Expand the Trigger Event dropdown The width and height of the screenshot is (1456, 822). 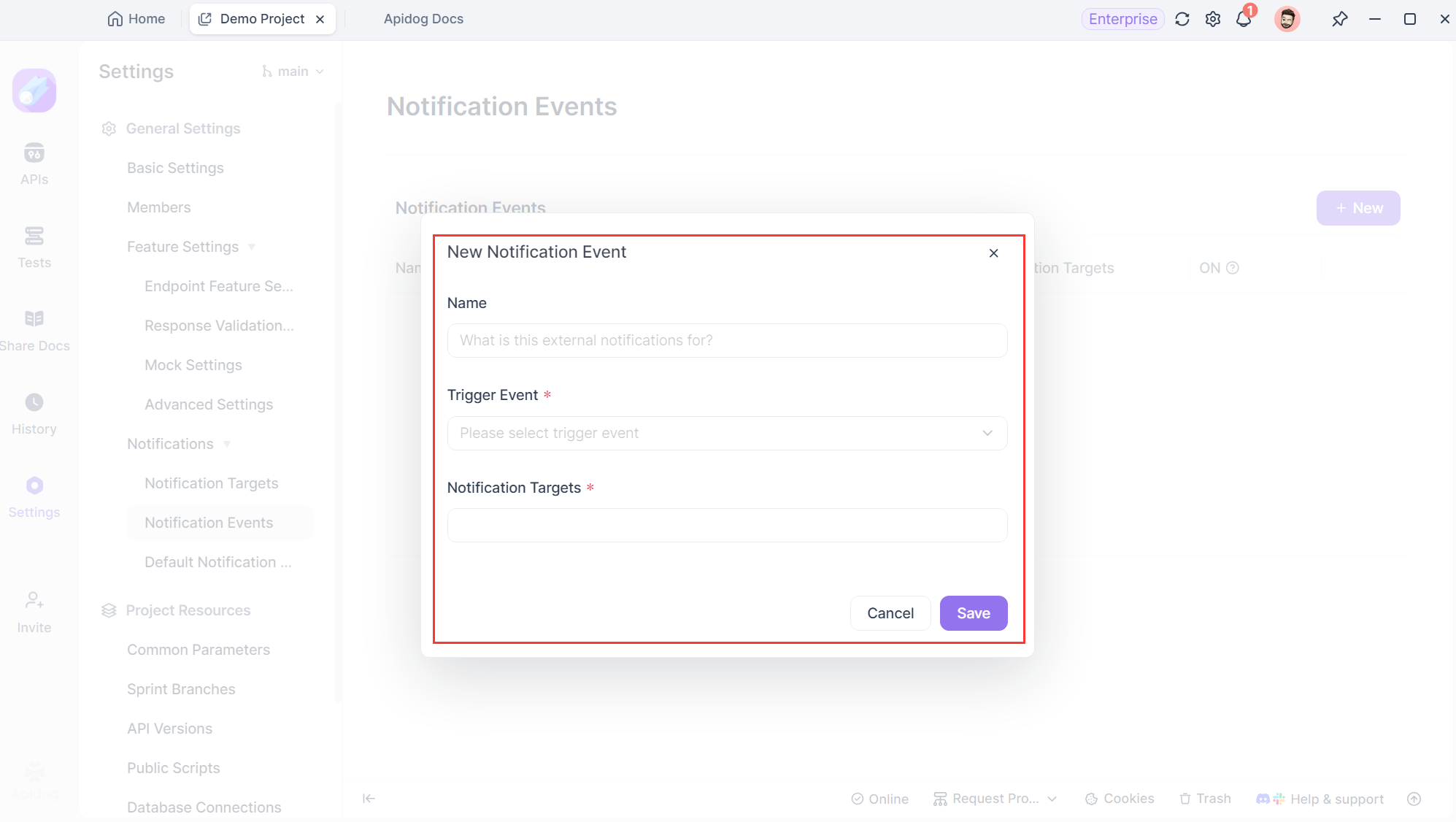pyautogui.click(x=727, y=433)
